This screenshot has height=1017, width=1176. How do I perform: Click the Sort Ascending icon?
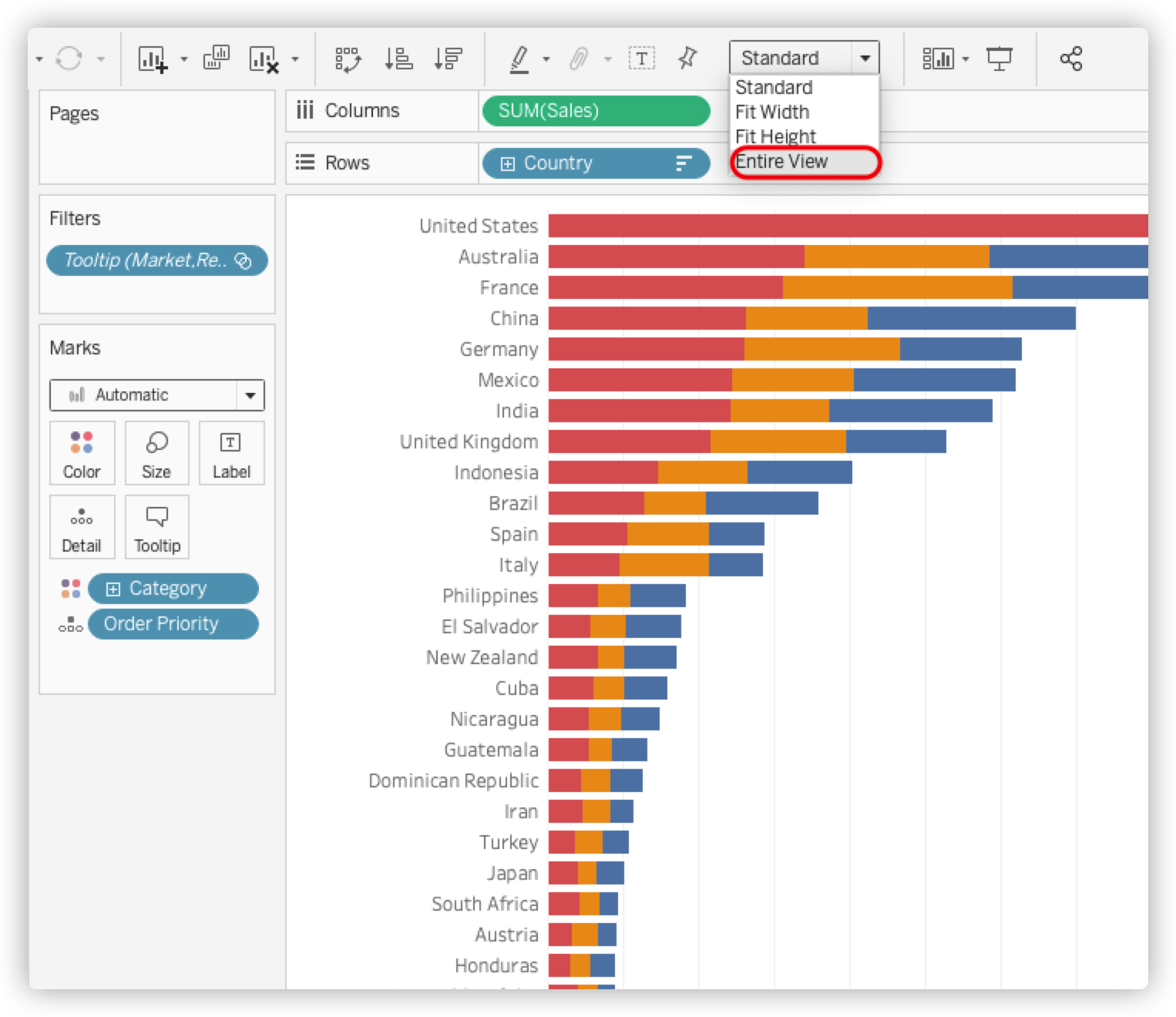tap(398, 59)
